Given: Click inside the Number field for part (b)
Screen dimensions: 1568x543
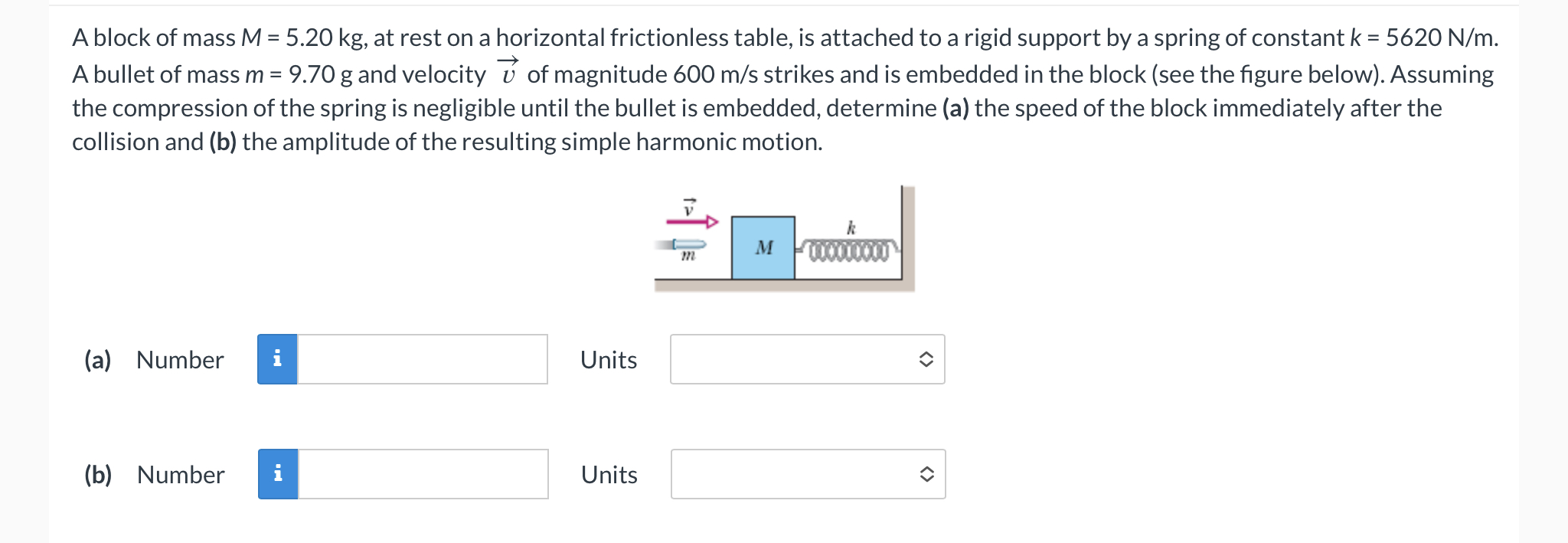Looking at the screenshot, I should click(421, 474).
